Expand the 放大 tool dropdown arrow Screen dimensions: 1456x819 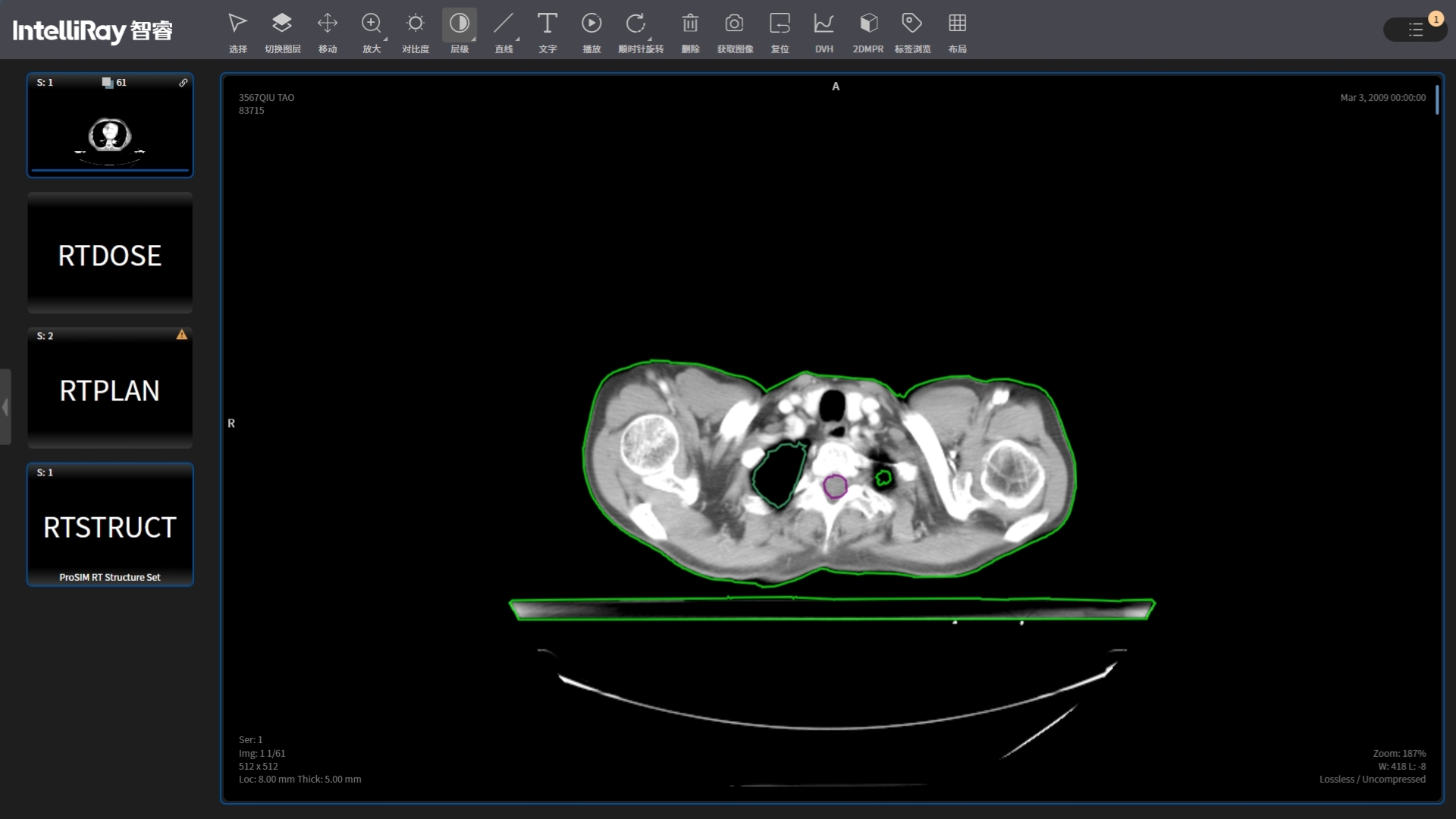click(385, 39)
